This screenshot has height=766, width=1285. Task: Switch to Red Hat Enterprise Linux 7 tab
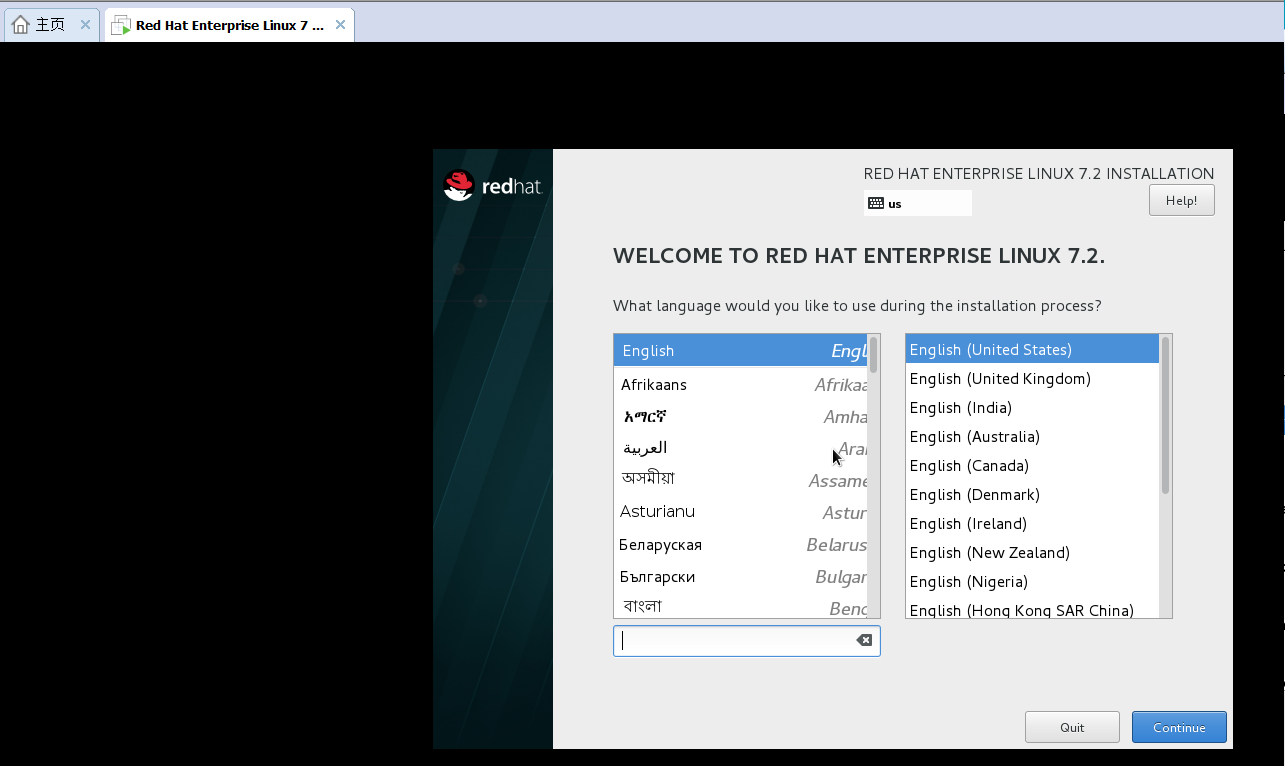(x=229, y=25)
